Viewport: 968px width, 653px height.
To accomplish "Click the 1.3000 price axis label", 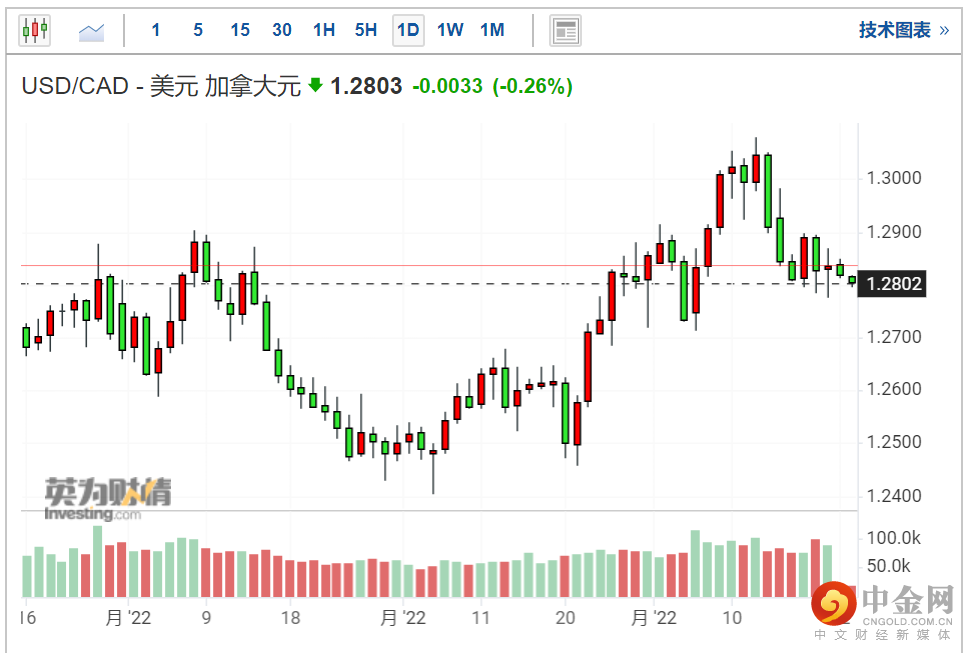I will click(x=895, y=179).
